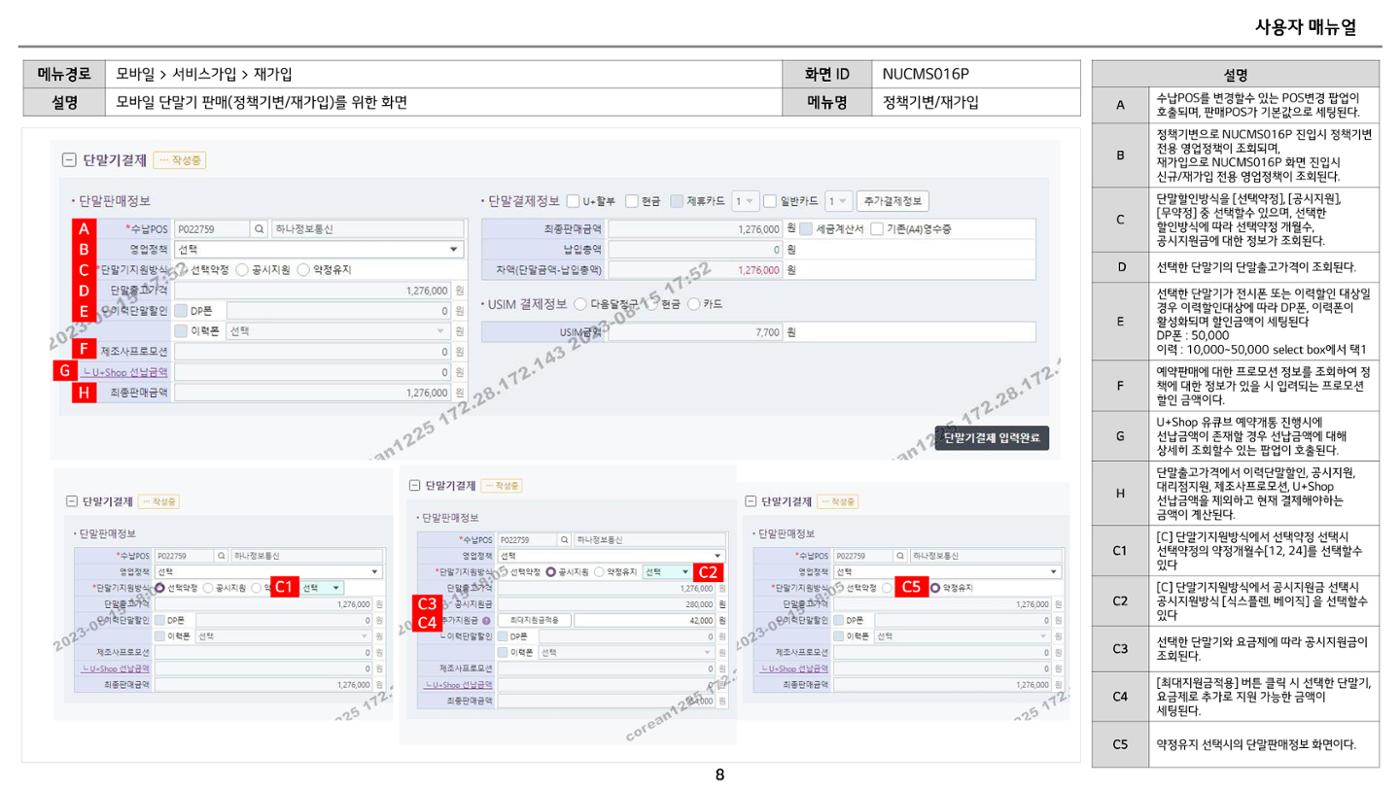Check the U+할부 payment checkbox
The width and height of the screenshot is (1400, 788).
[573, 201]
